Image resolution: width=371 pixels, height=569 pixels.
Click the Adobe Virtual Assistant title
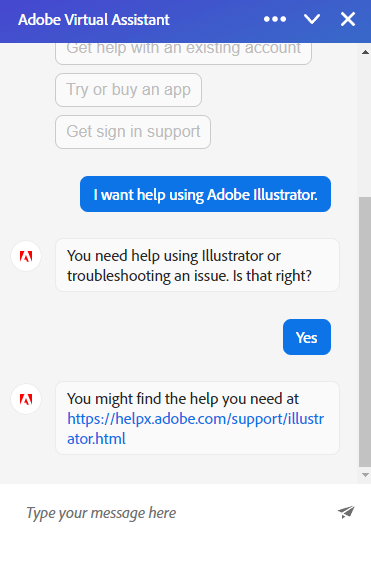94,20
